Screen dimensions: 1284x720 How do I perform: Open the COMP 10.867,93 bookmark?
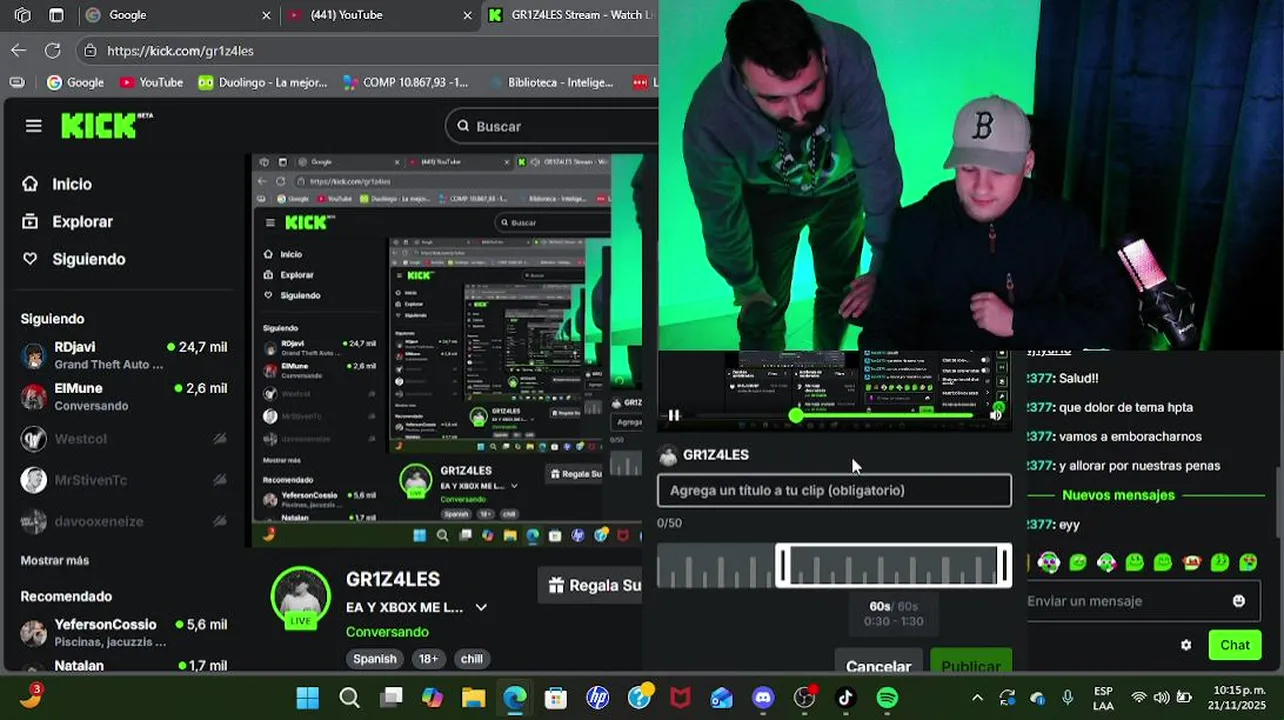coord(406,82)
